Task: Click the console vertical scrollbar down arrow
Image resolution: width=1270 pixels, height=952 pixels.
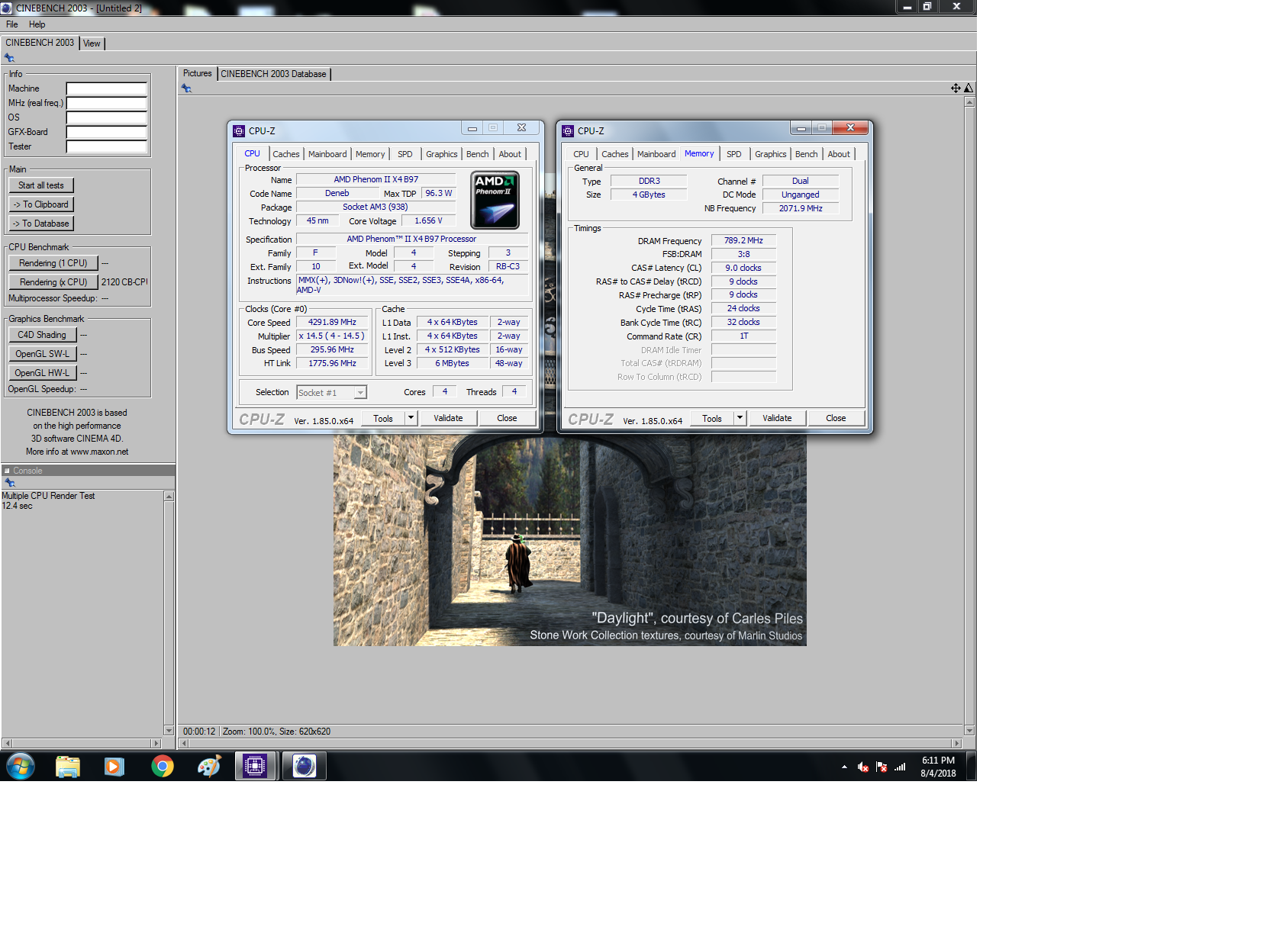Action: 169,731
